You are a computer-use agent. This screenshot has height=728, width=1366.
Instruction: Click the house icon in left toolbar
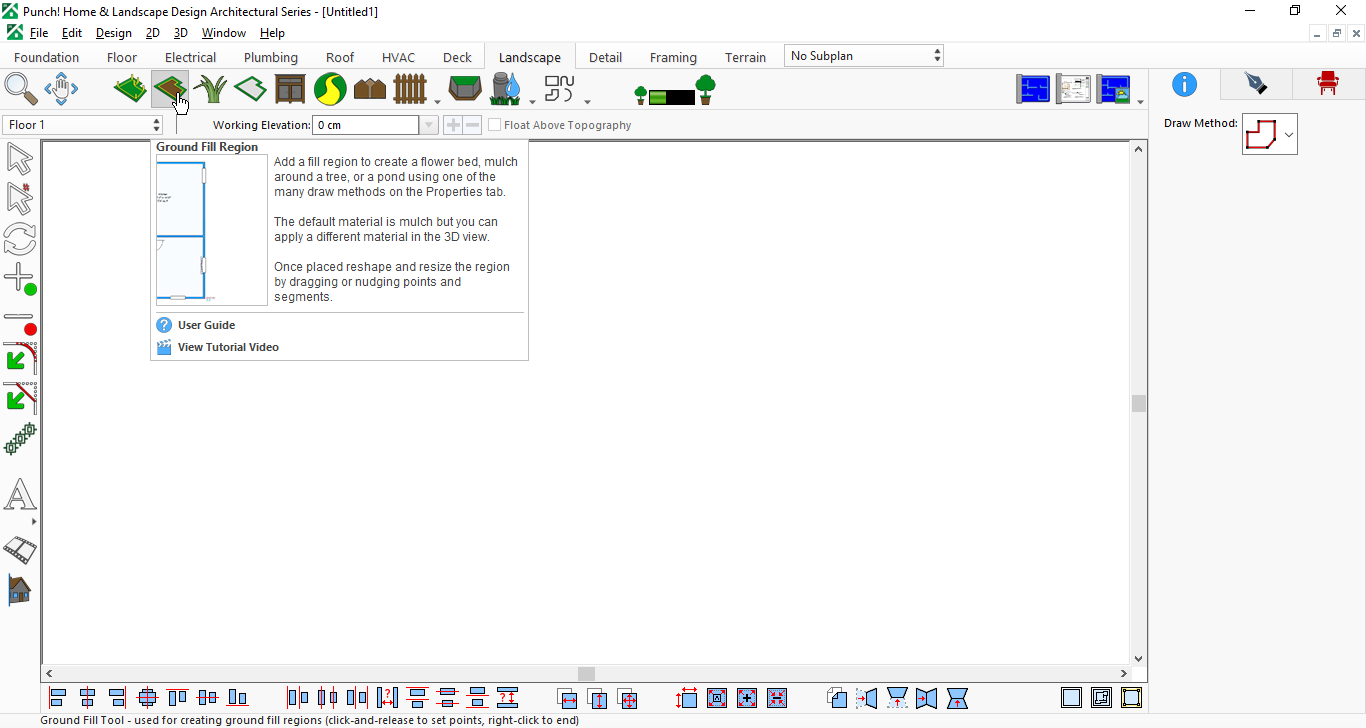point(20,589)
